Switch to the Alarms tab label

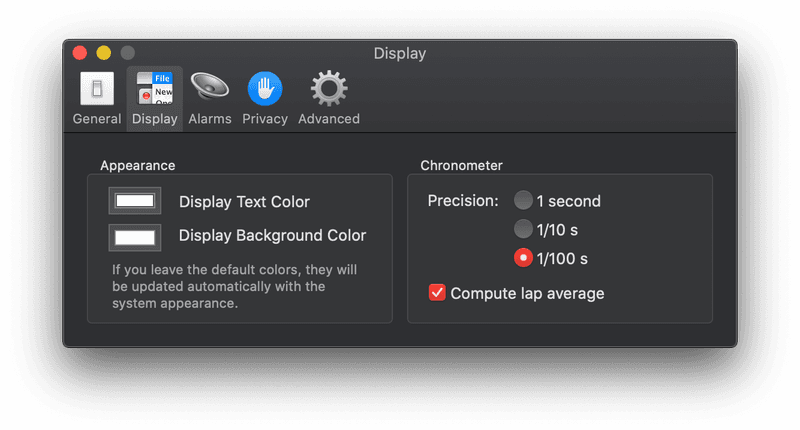(x=210, y=119)
